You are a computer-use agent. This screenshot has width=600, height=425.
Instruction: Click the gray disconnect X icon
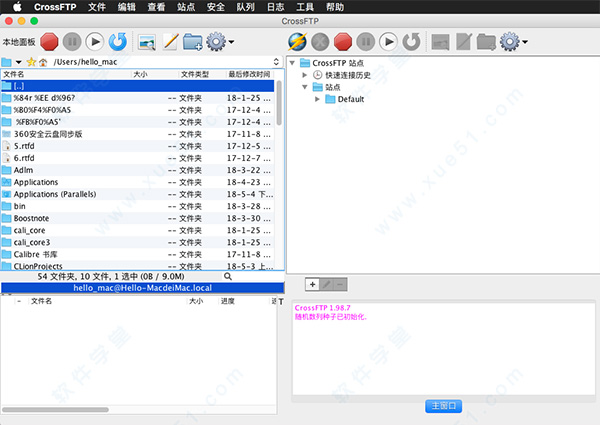click(x=320, y=42)
